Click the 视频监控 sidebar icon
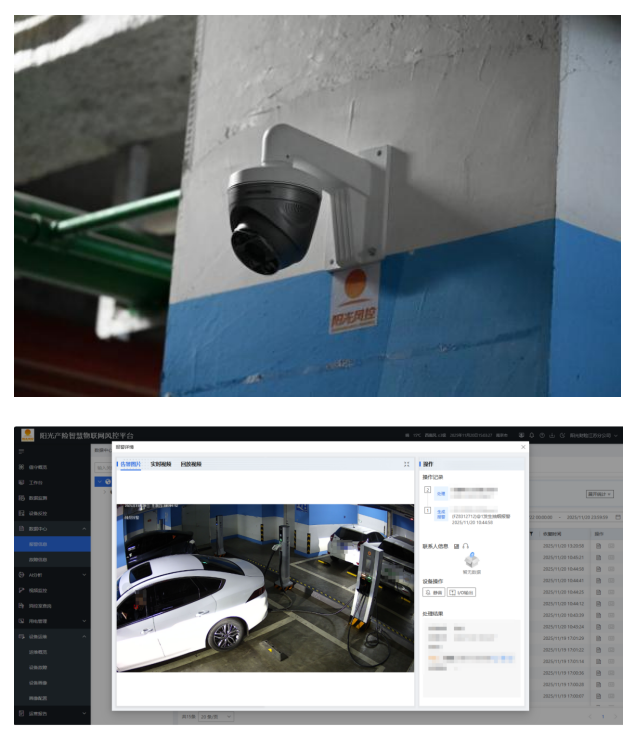The image size is (628, 736). 21,591
